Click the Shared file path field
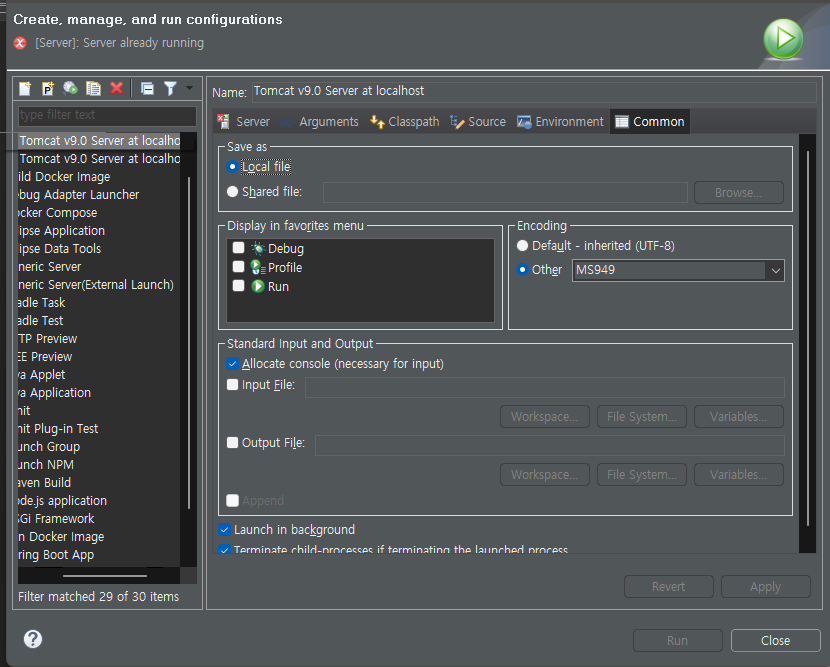 click(x=505, y=193)
